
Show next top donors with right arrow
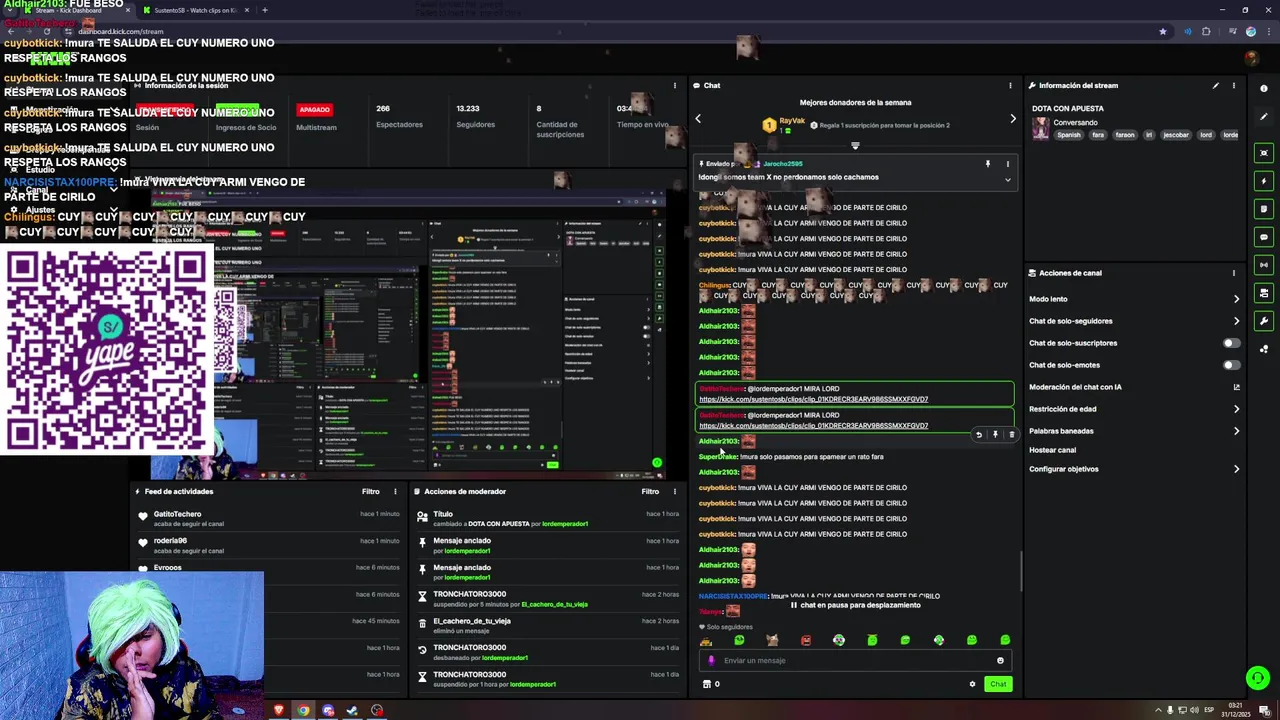tap(1013, 118)
